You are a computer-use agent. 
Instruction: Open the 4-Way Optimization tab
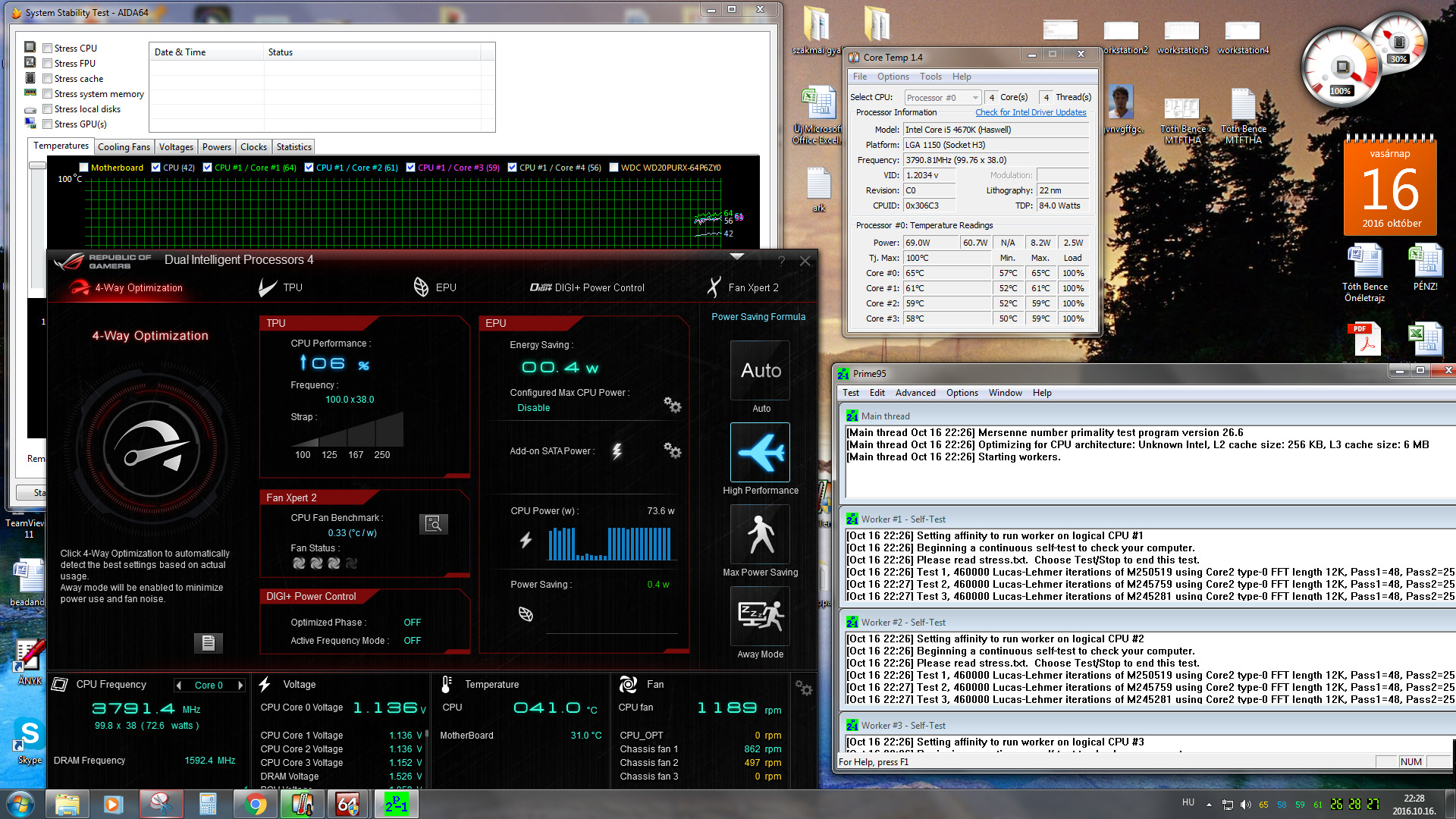(127, 287)
